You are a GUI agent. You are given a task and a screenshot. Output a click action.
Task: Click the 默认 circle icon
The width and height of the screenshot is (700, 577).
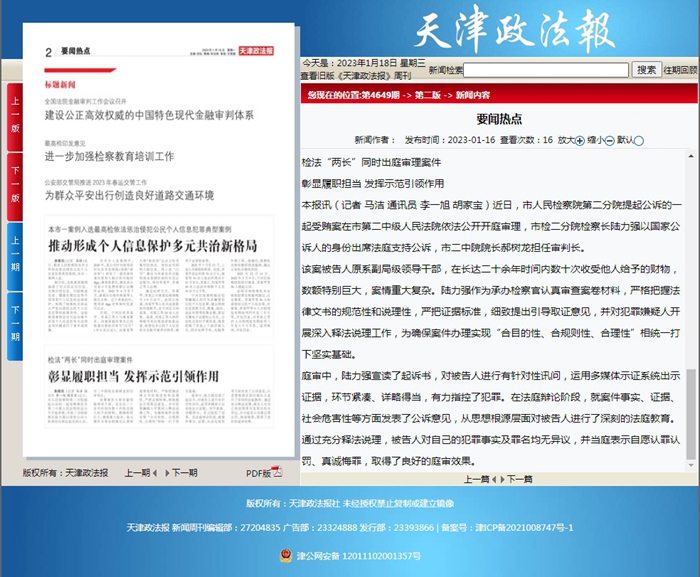pyautogui.click(x=639, y=141)
